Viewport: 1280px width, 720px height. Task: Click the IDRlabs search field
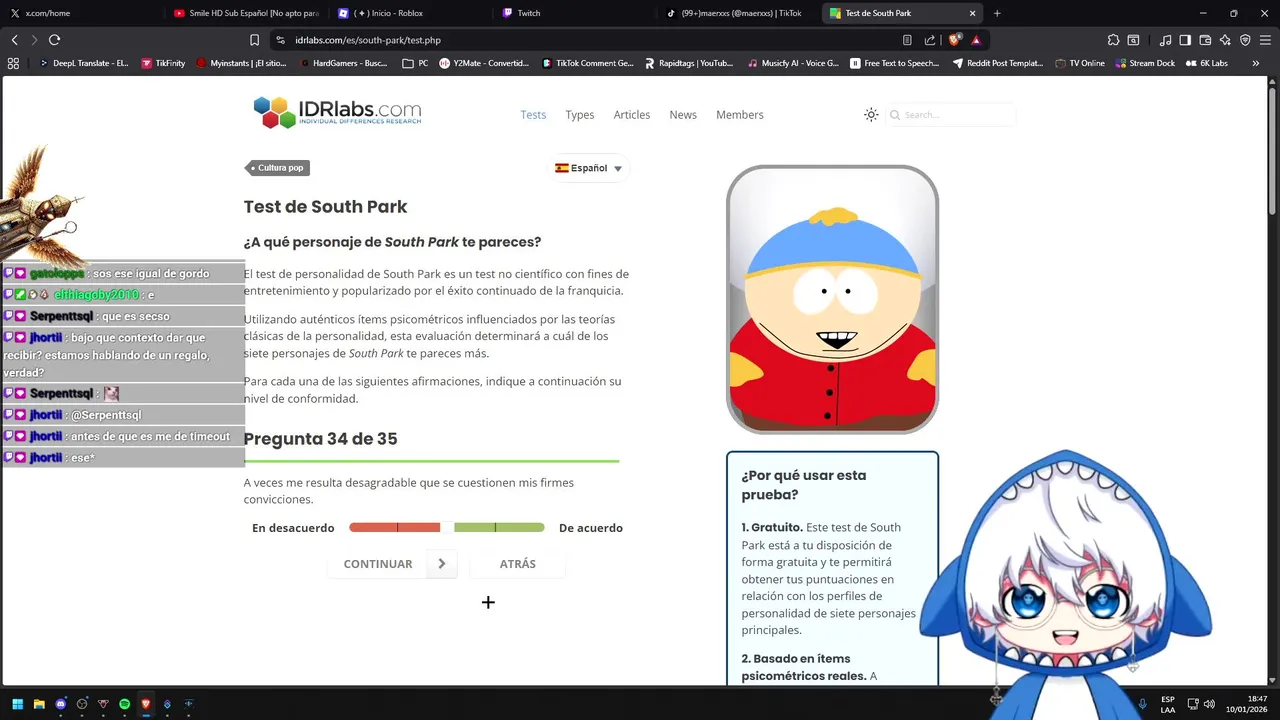(950, 115)
